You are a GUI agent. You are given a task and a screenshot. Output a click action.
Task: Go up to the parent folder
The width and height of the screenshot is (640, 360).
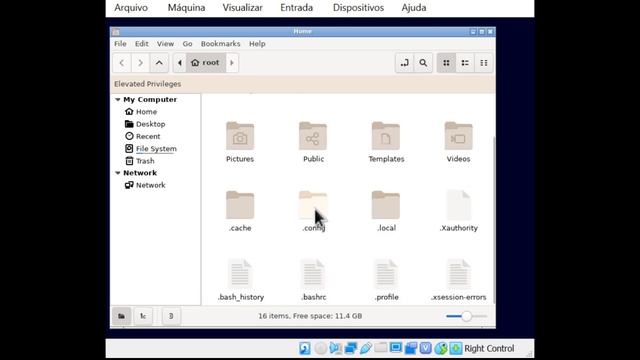[x=159, y=63]
